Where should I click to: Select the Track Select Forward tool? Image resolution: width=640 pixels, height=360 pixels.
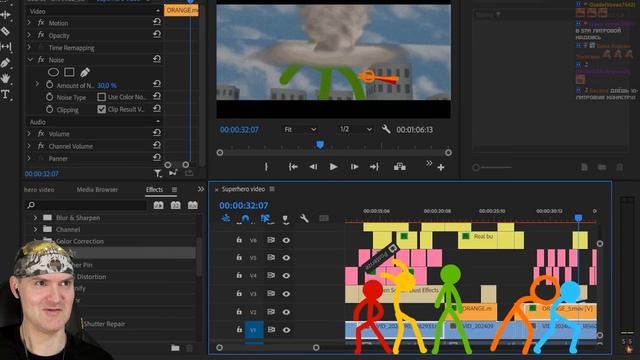pos(5,15)
